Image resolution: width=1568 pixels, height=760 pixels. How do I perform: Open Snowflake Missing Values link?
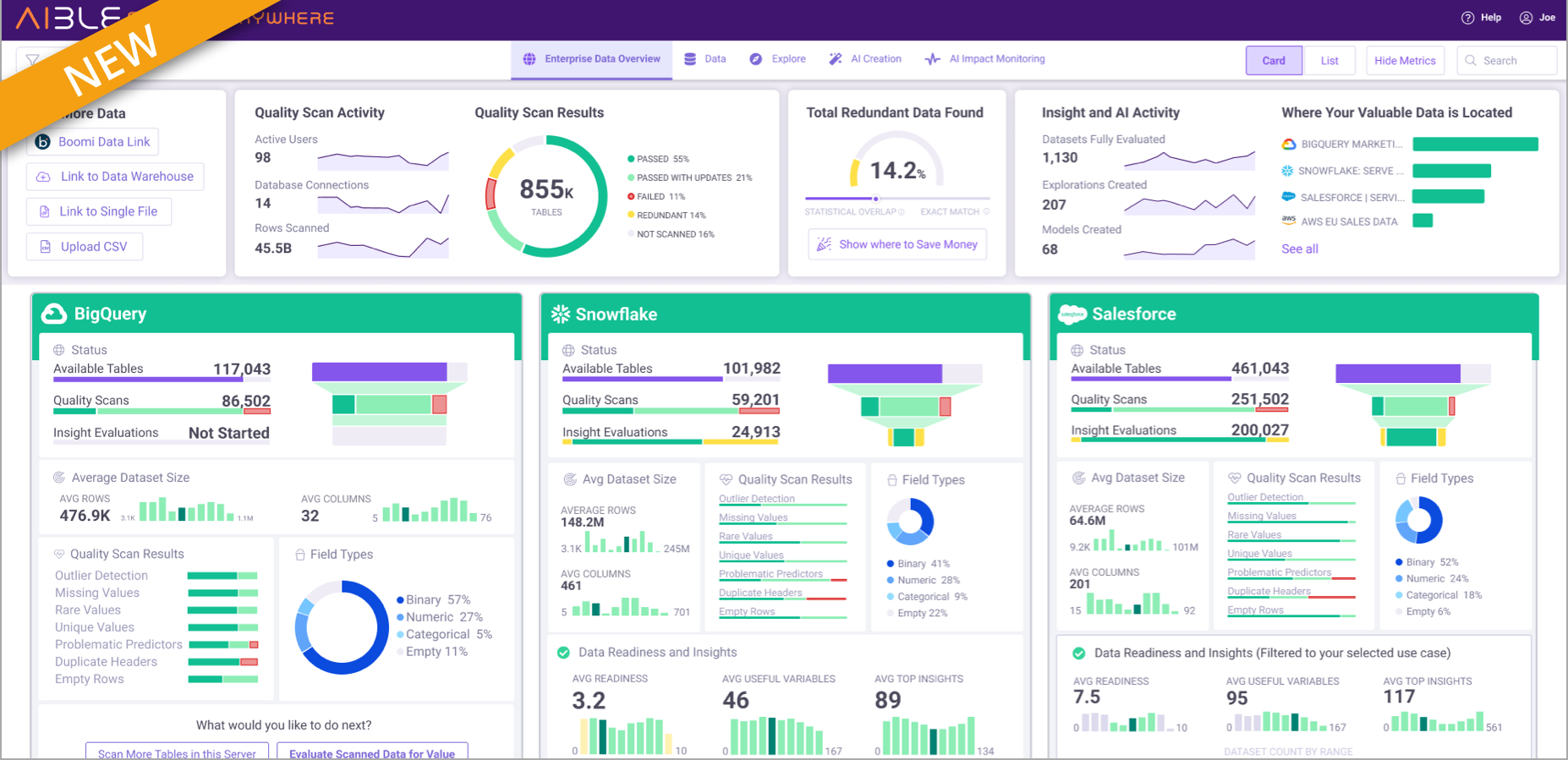754,517
